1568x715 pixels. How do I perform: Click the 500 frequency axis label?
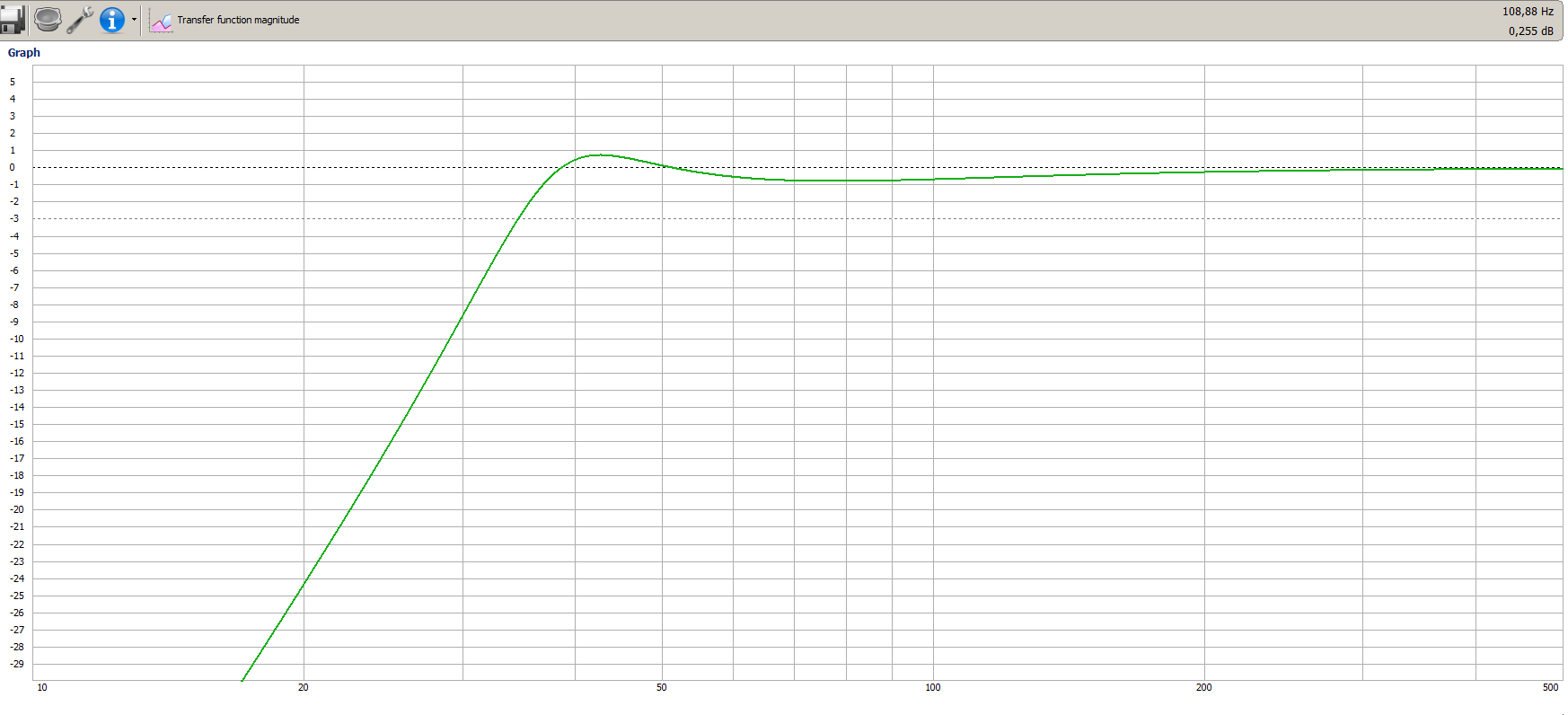(x=1550, y=687)
